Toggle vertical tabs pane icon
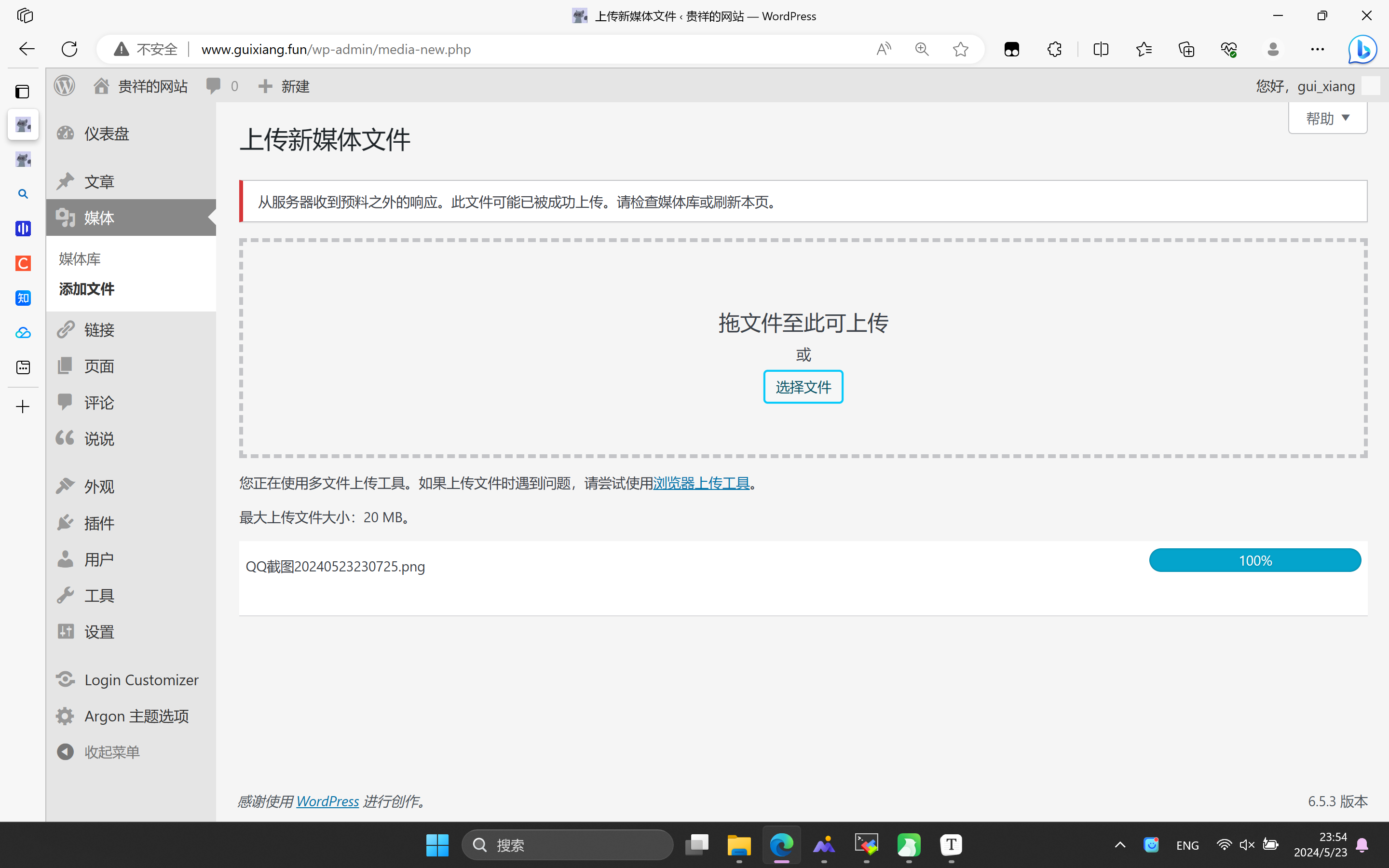Screen dimensions: 1389x868 click(22, 91)
